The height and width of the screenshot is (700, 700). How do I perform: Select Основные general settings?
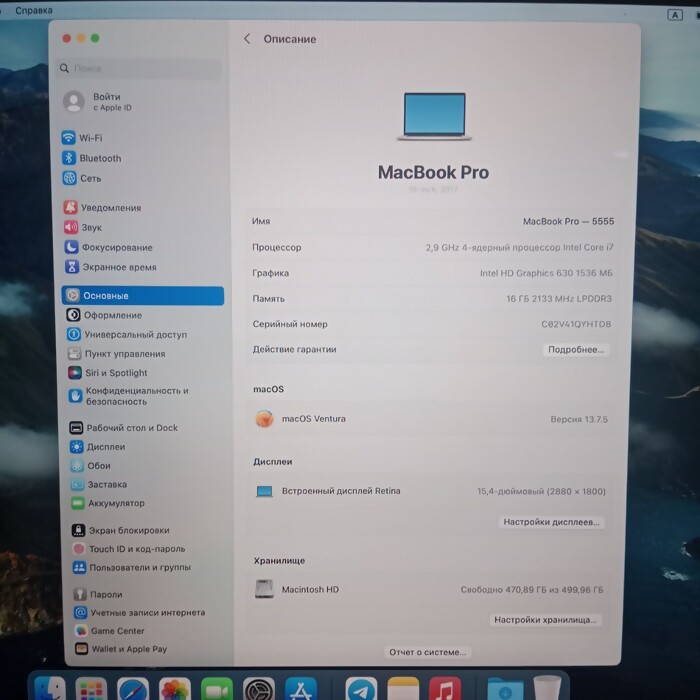(143, 296)
